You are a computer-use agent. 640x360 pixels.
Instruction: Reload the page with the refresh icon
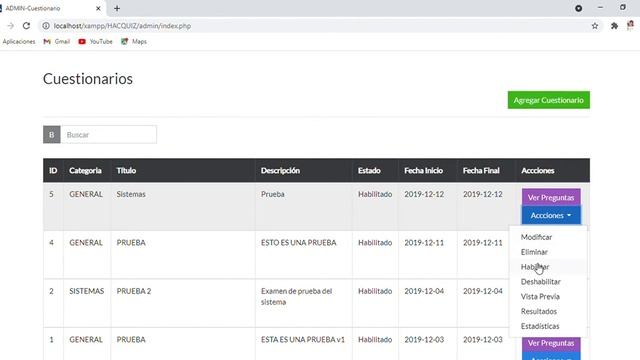26,26
